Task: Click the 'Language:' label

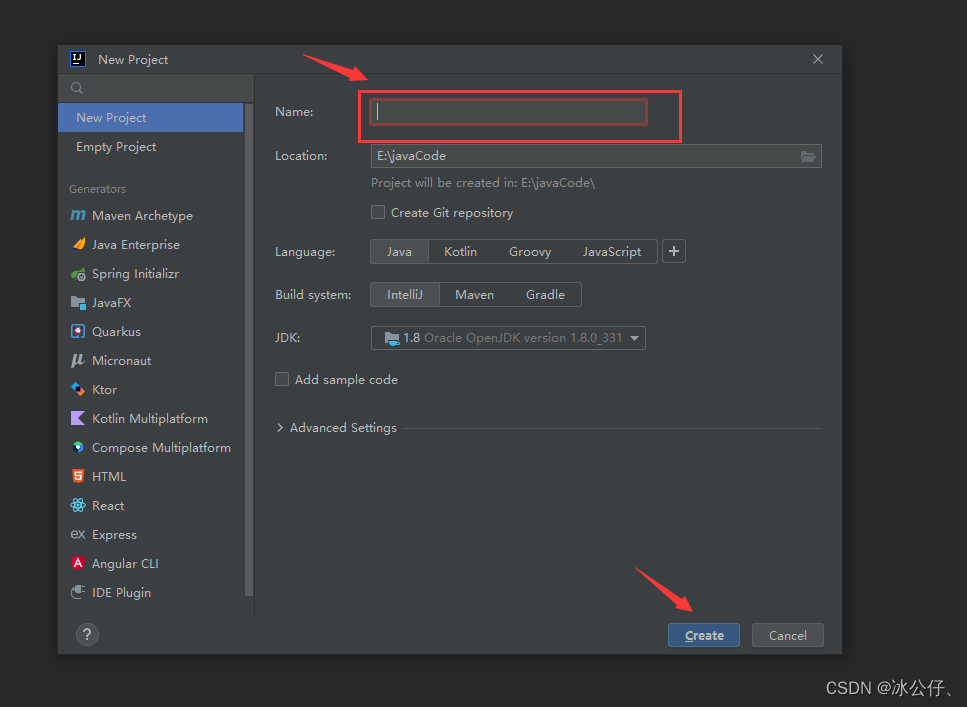Action: tap(305, 252)
